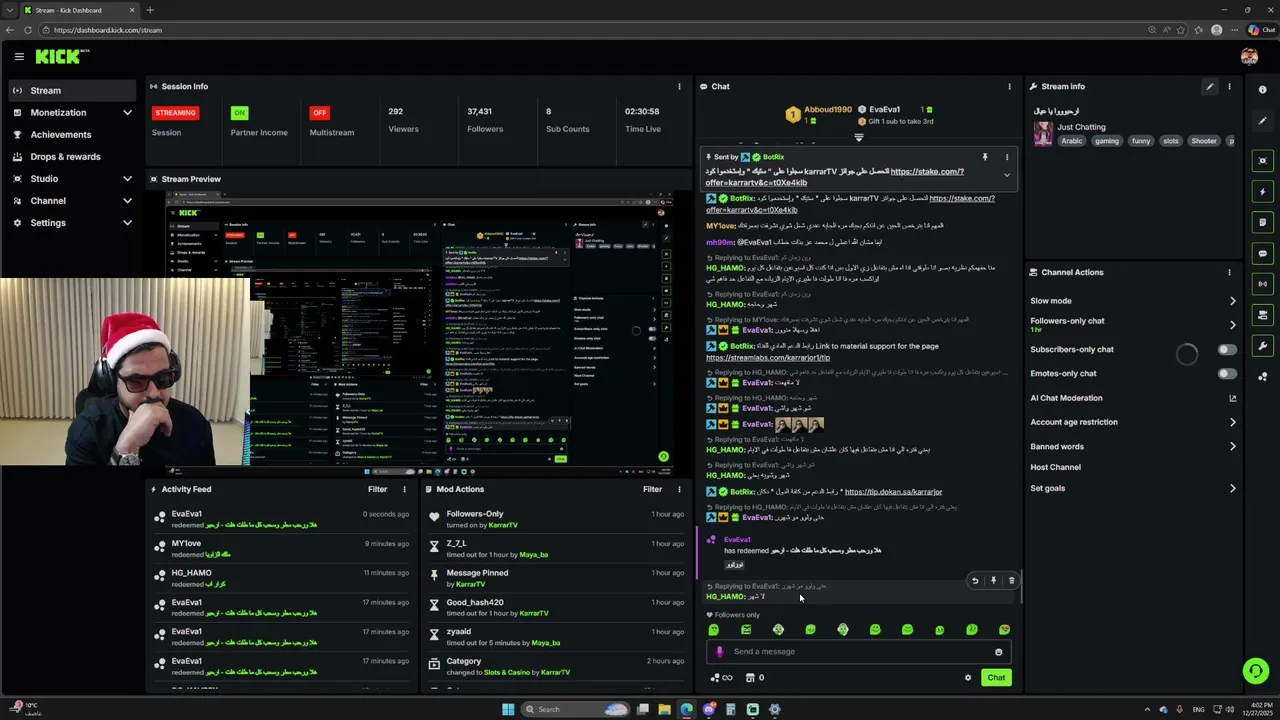Open the Windows Start menu
Screen dimensions: 1280x720
click(508, 710)
